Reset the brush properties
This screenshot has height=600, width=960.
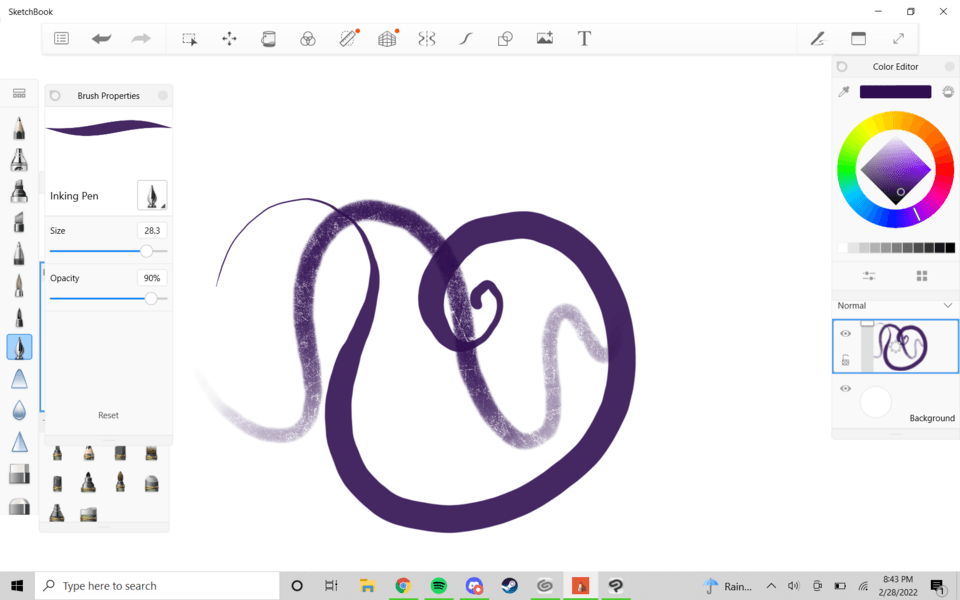click(107, 415)
